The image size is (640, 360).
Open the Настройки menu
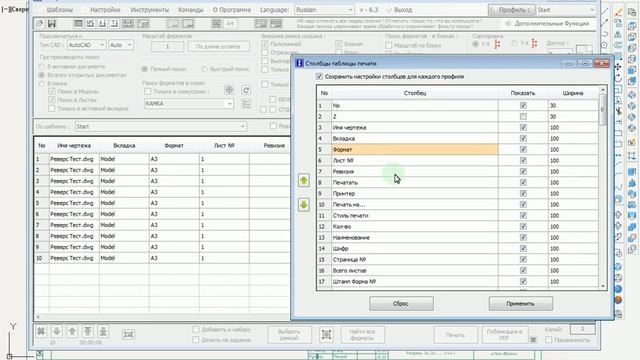point(105,9)
